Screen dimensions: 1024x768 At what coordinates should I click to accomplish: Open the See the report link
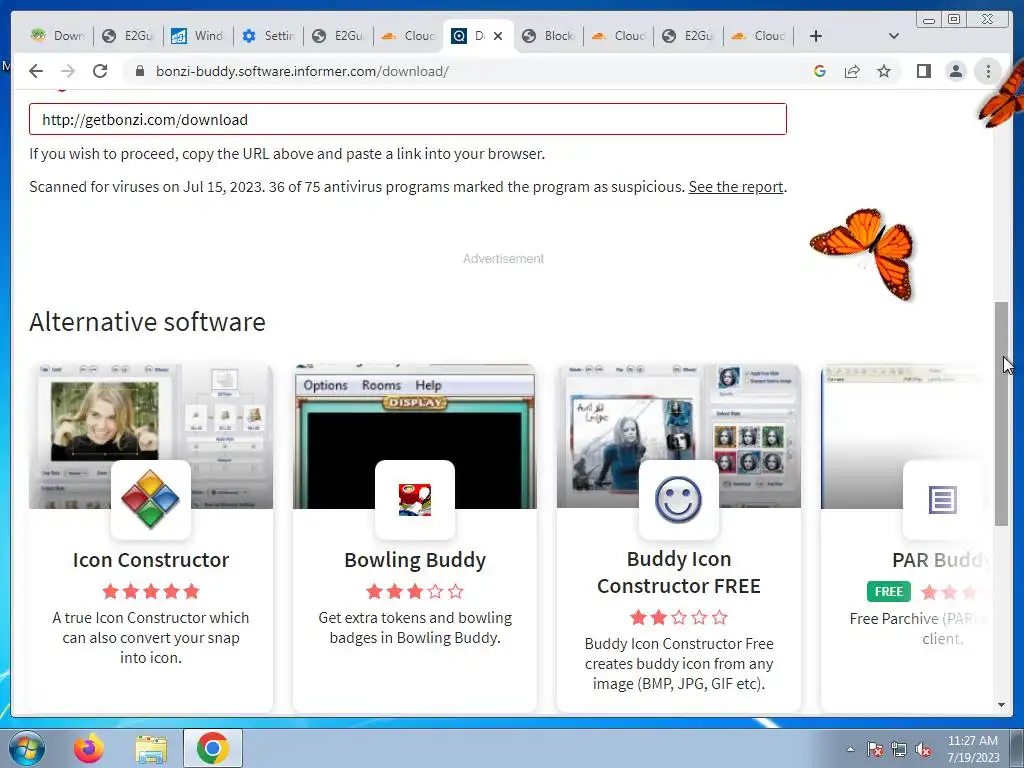735,187
